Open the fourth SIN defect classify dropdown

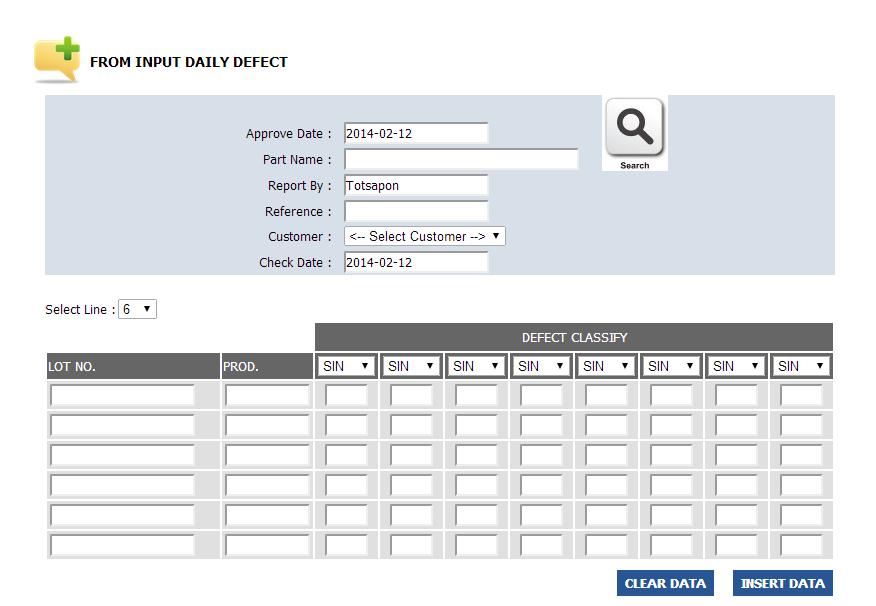[542, 366]
